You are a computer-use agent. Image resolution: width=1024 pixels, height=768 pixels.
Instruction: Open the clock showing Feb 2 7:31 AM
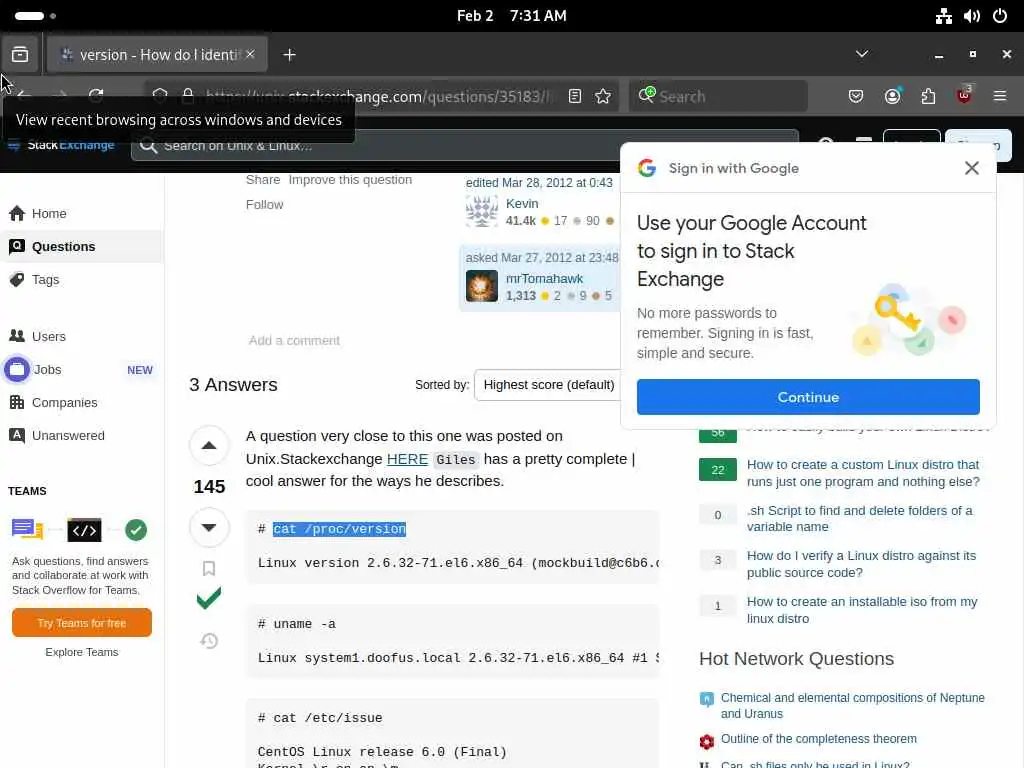coord(511,16)
